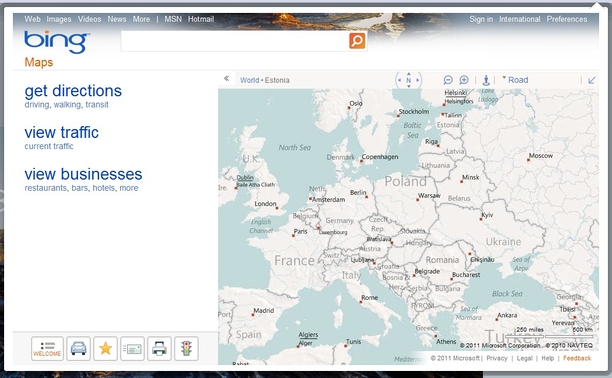Collapse the left panel with the double chevron
Screen dimensions: 612x378
coord(226,78)
